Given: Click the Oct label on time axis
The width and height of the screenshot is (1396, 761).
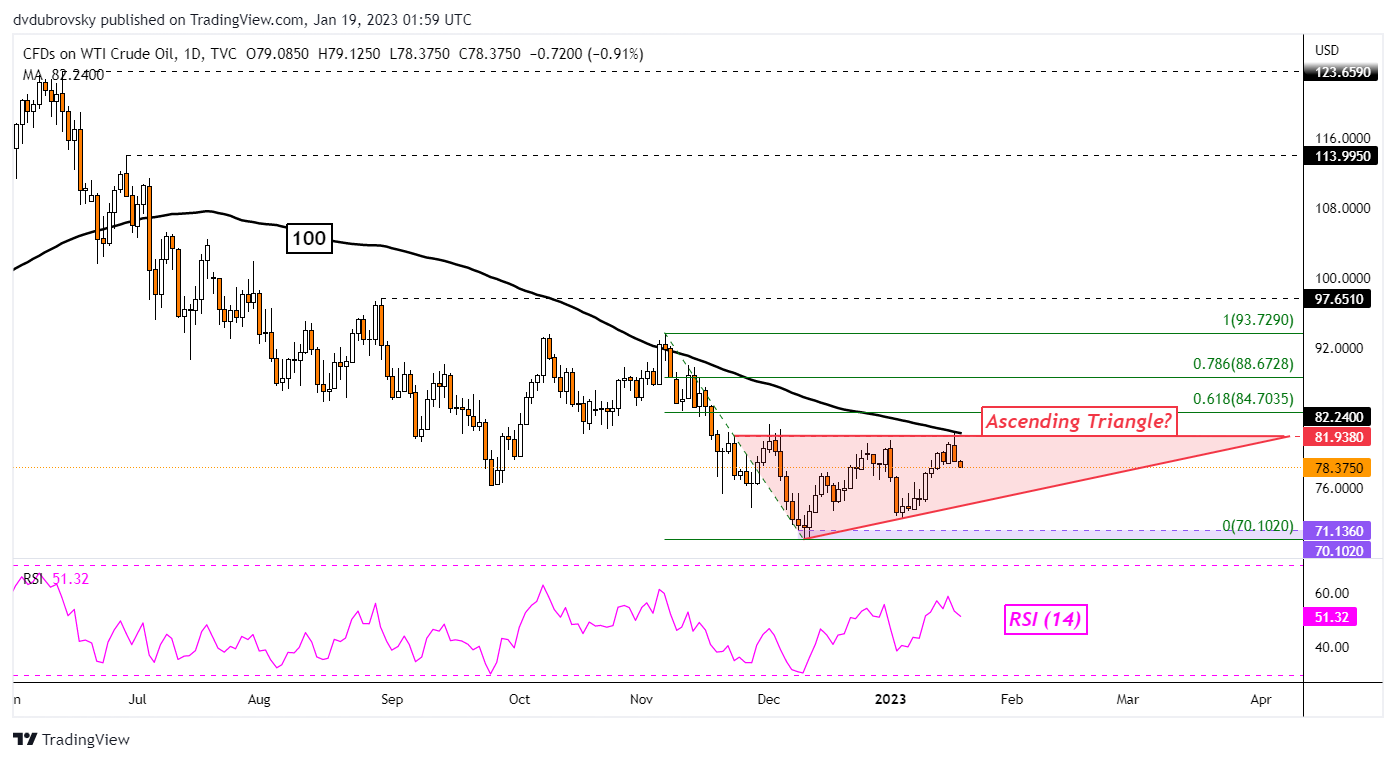Looking at the screenshot, I should pos(519,701).
